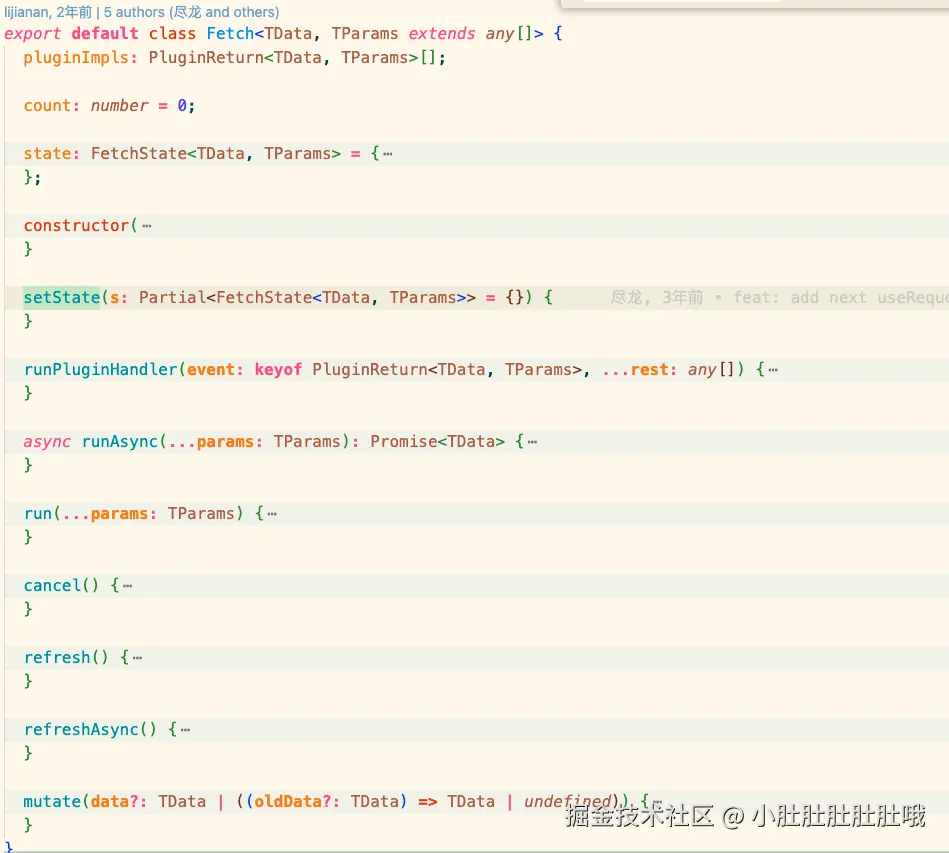Click the pluginImpls property name
The width and height of the screenshot is (949, 853).
click(x=76, y=58)
